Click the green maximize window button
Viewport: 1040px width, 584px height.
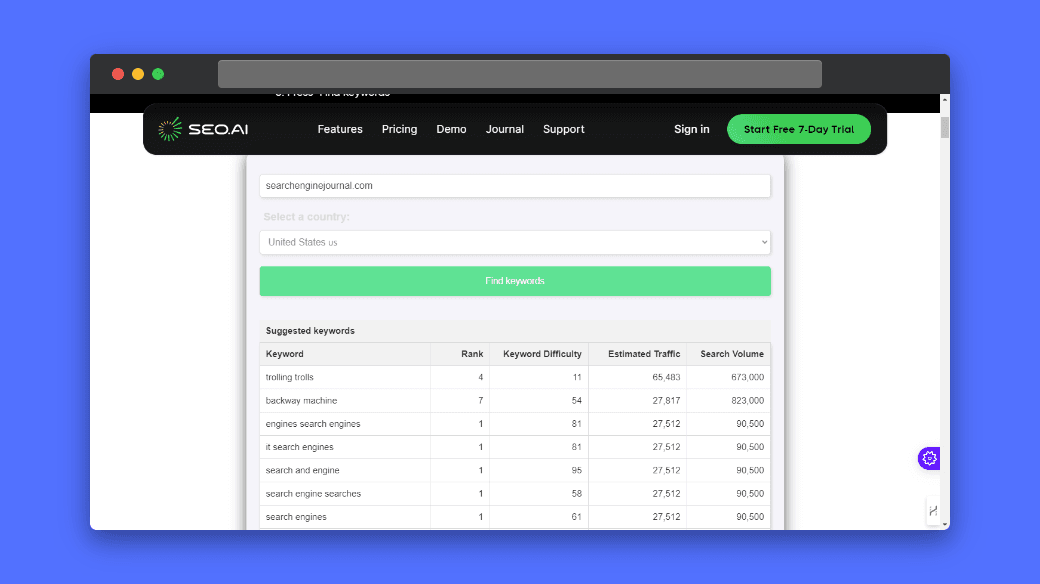(x=158, y=74)
